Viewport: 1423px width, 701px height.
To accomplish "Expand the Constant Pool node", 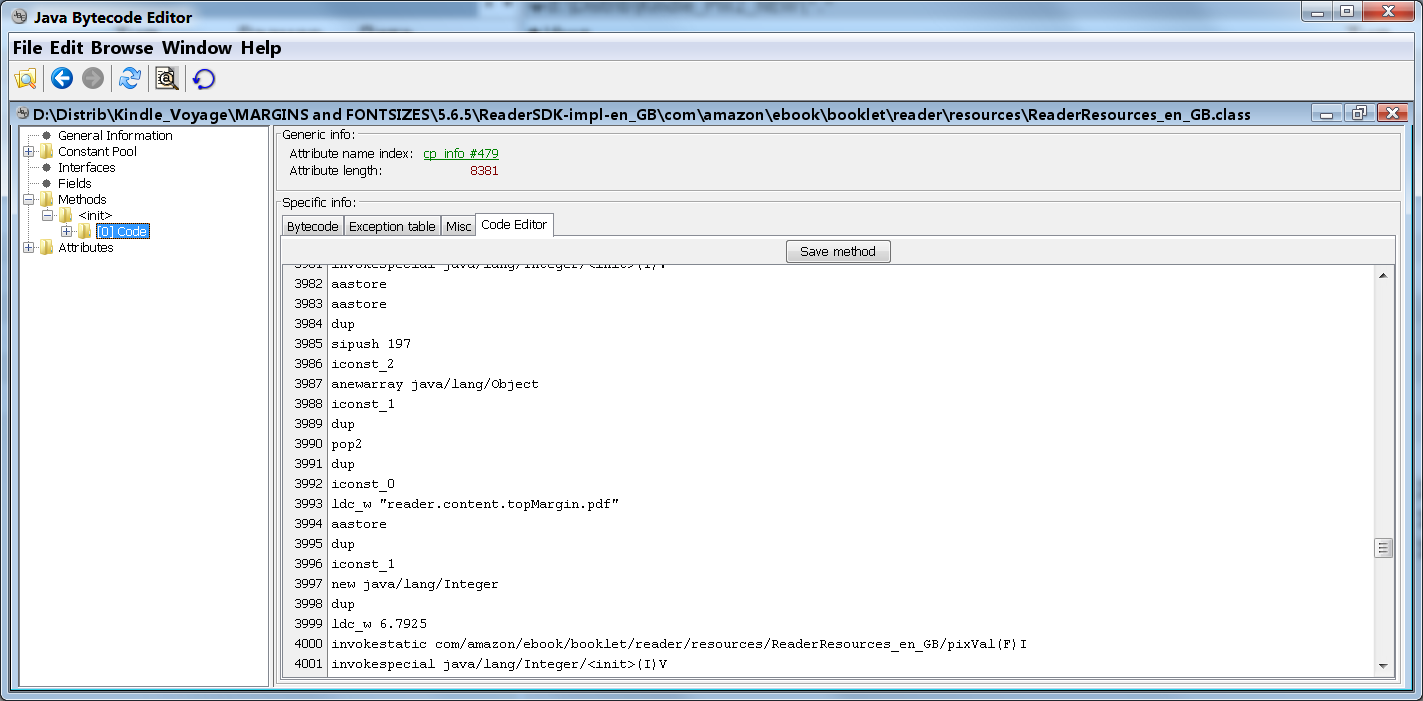I will pyautogui.click(x=28, y=151).
